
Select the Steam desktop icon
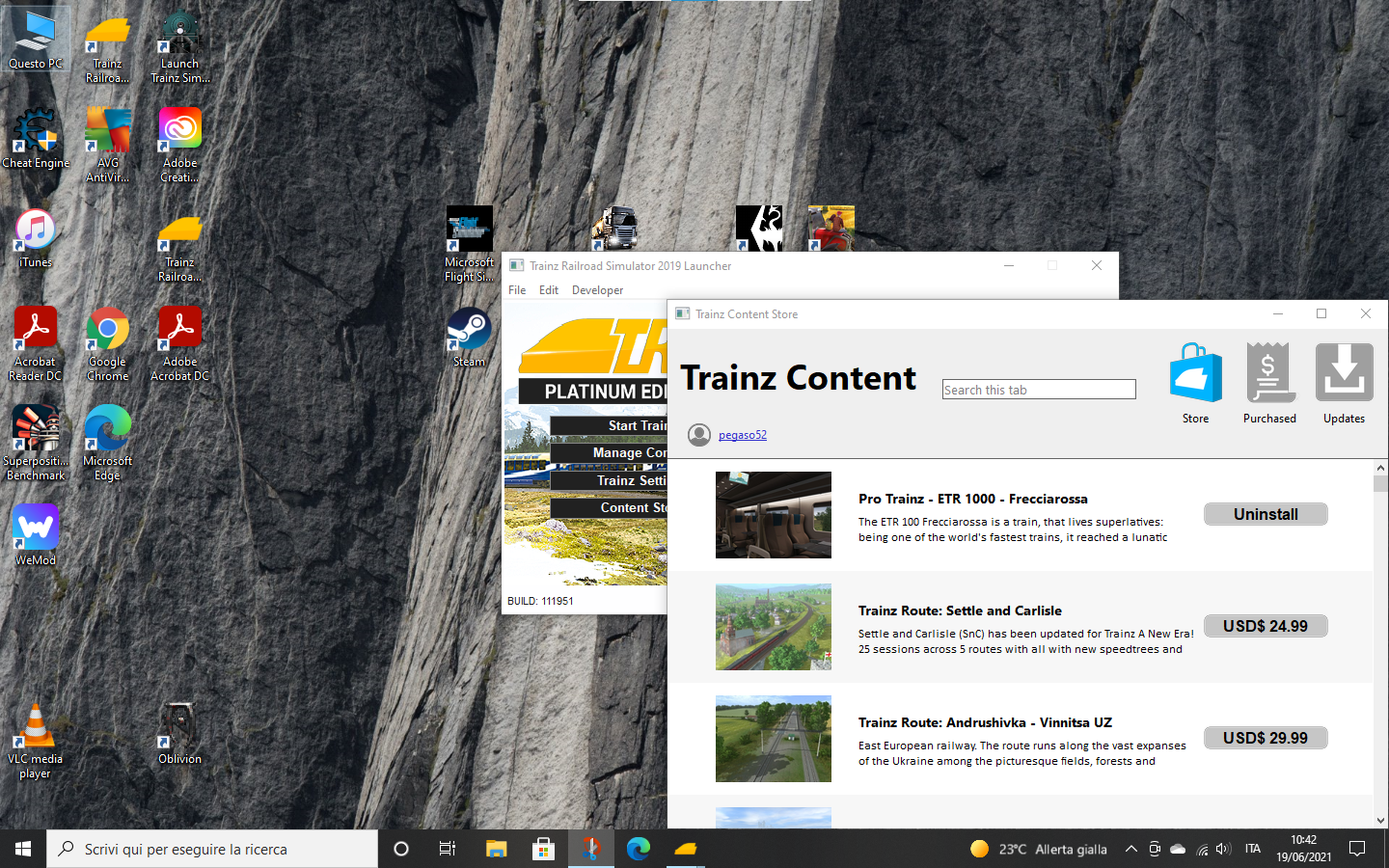[x=470, y=338]
